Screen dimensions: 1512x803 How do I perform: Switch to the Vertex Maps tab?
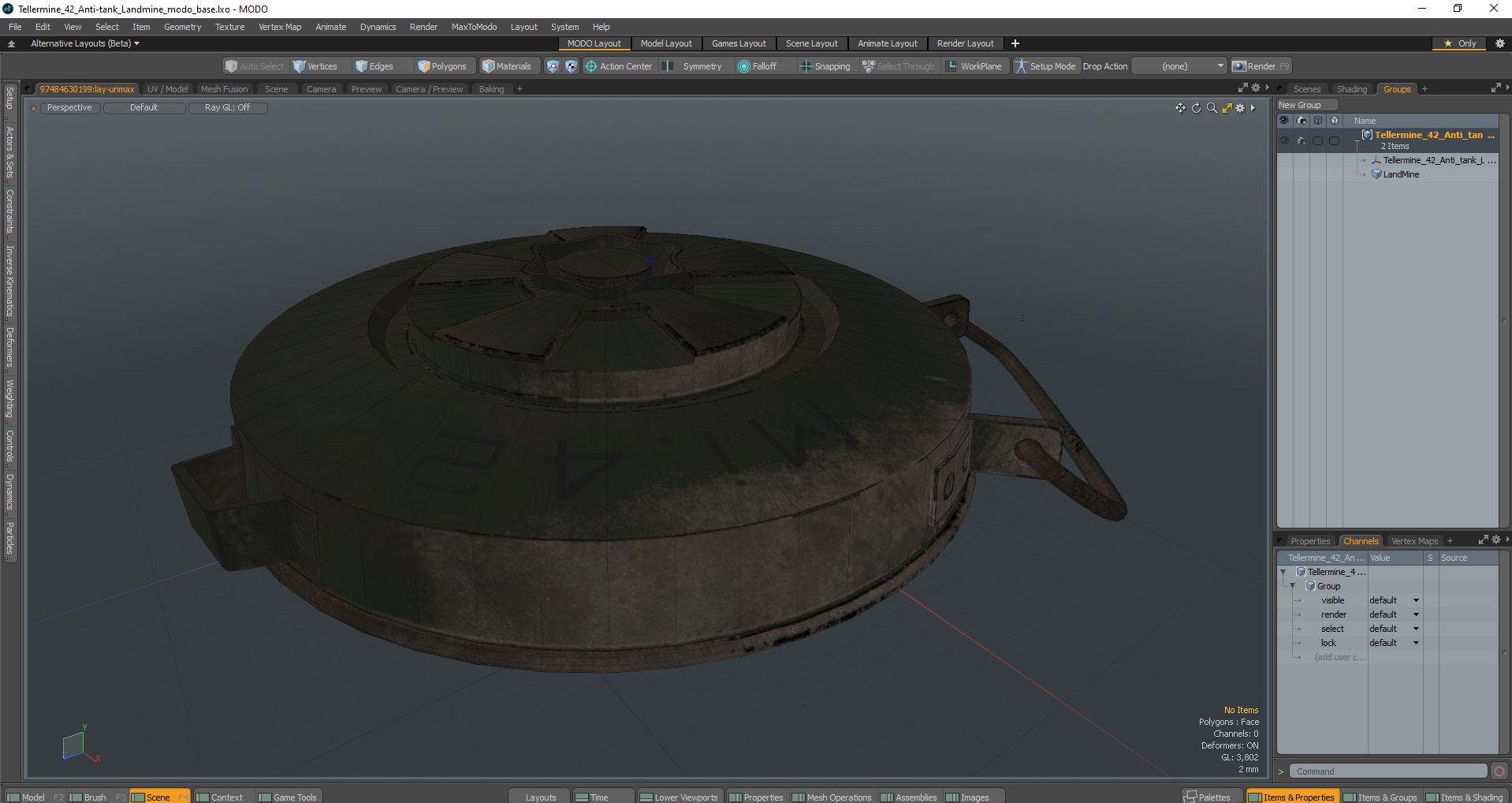point(1414,541)
